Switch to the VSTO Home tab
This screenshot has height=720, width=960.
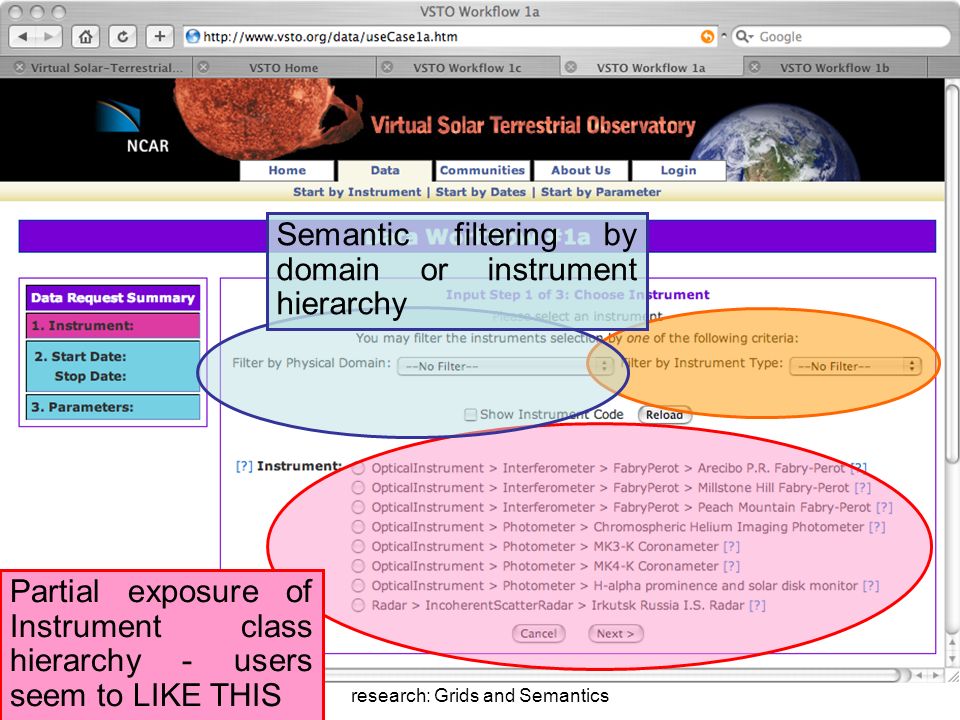pyautogui.click(x=284, y=67)
